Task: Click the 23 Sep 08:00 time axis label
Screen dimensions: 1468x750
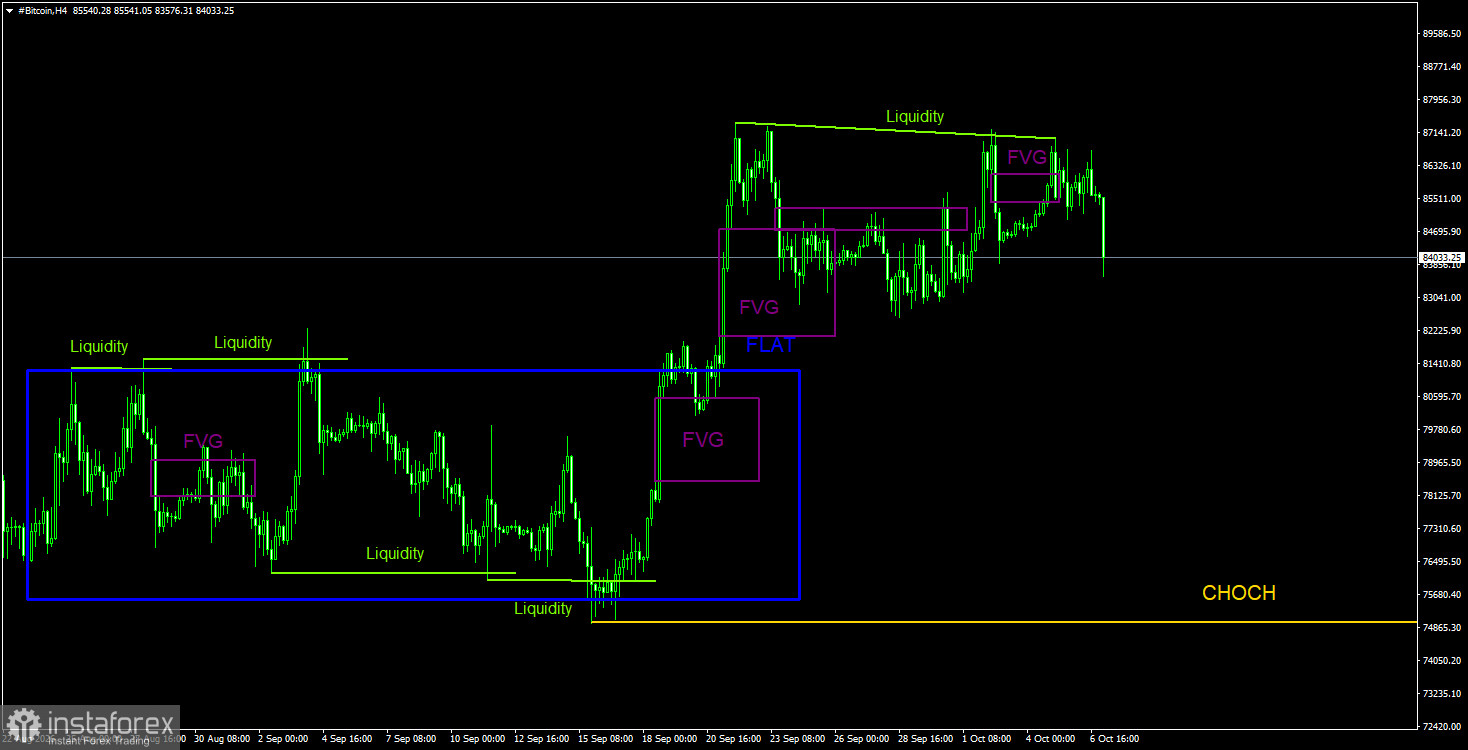Action: click(x=796, y=739)
